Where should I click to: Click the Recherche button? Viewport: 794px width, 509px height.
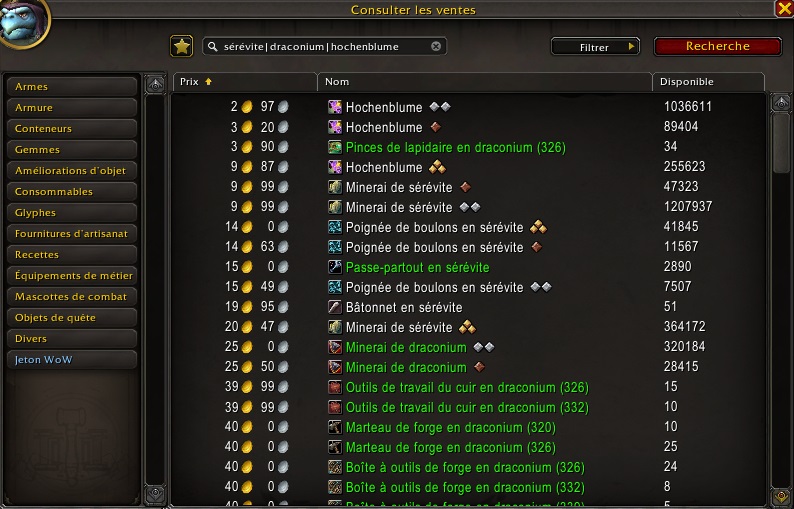718,46
